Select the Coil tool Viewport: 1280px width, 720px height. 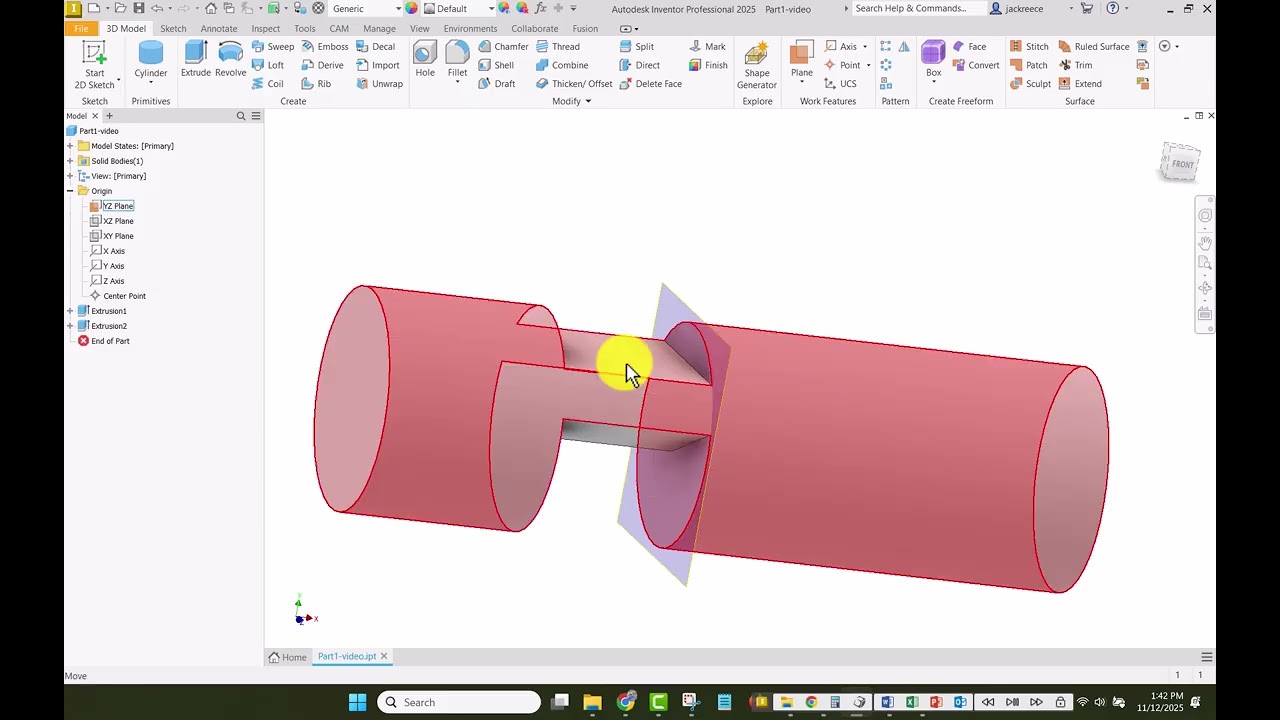pyautogui.click(x=268, y=84)
